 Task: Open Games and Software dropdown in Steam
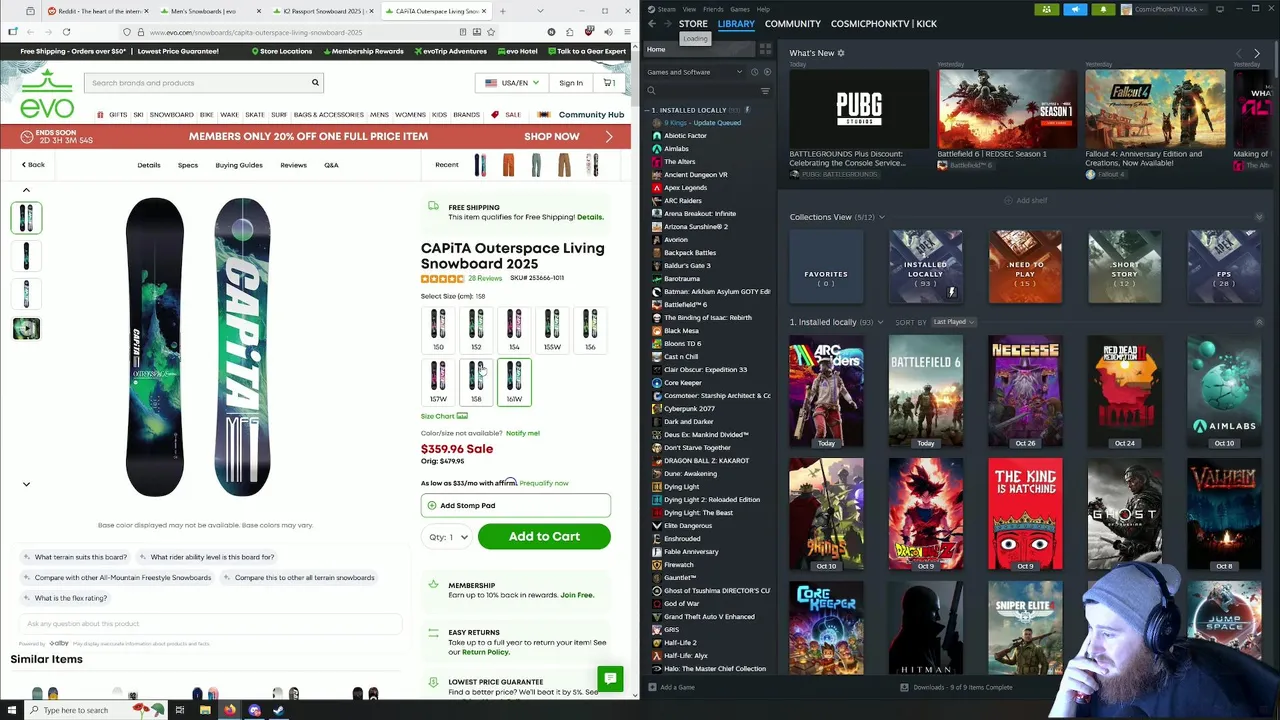(x=695, y=72)
